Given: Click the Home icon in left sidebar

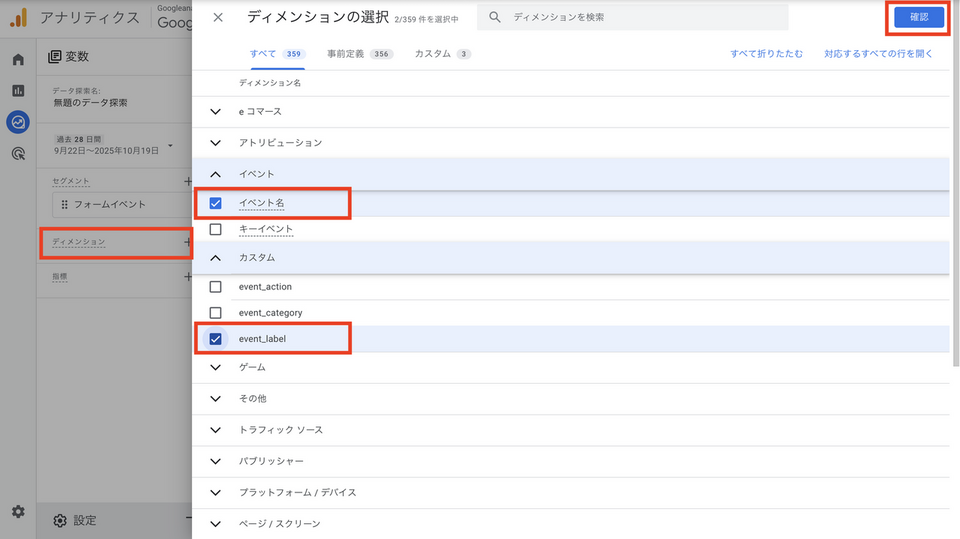Looking at the screenshot, I should [18, 60].
